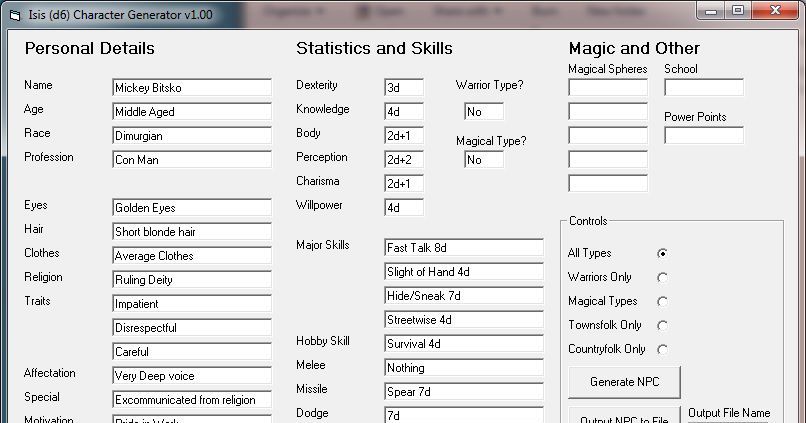Click the Major Skills label

click(x=323, y=245)
